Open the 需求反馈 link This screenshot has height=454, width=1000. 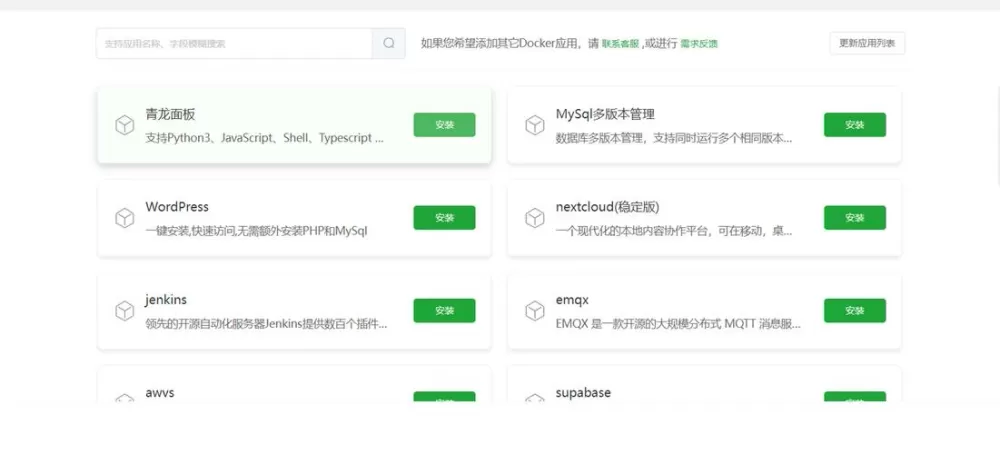(699, 44)
